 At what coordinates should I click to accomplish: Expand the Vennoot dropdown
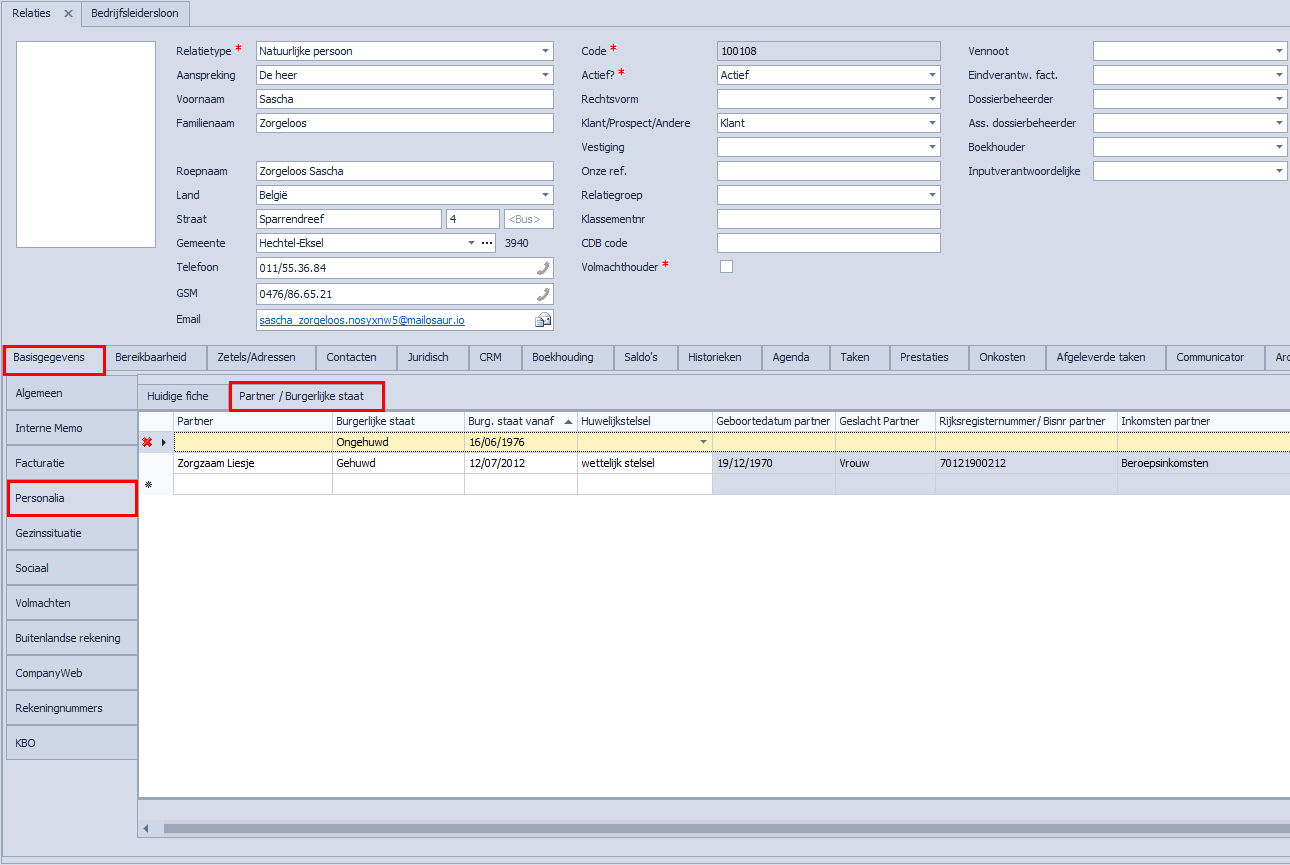pos(1280,51)
